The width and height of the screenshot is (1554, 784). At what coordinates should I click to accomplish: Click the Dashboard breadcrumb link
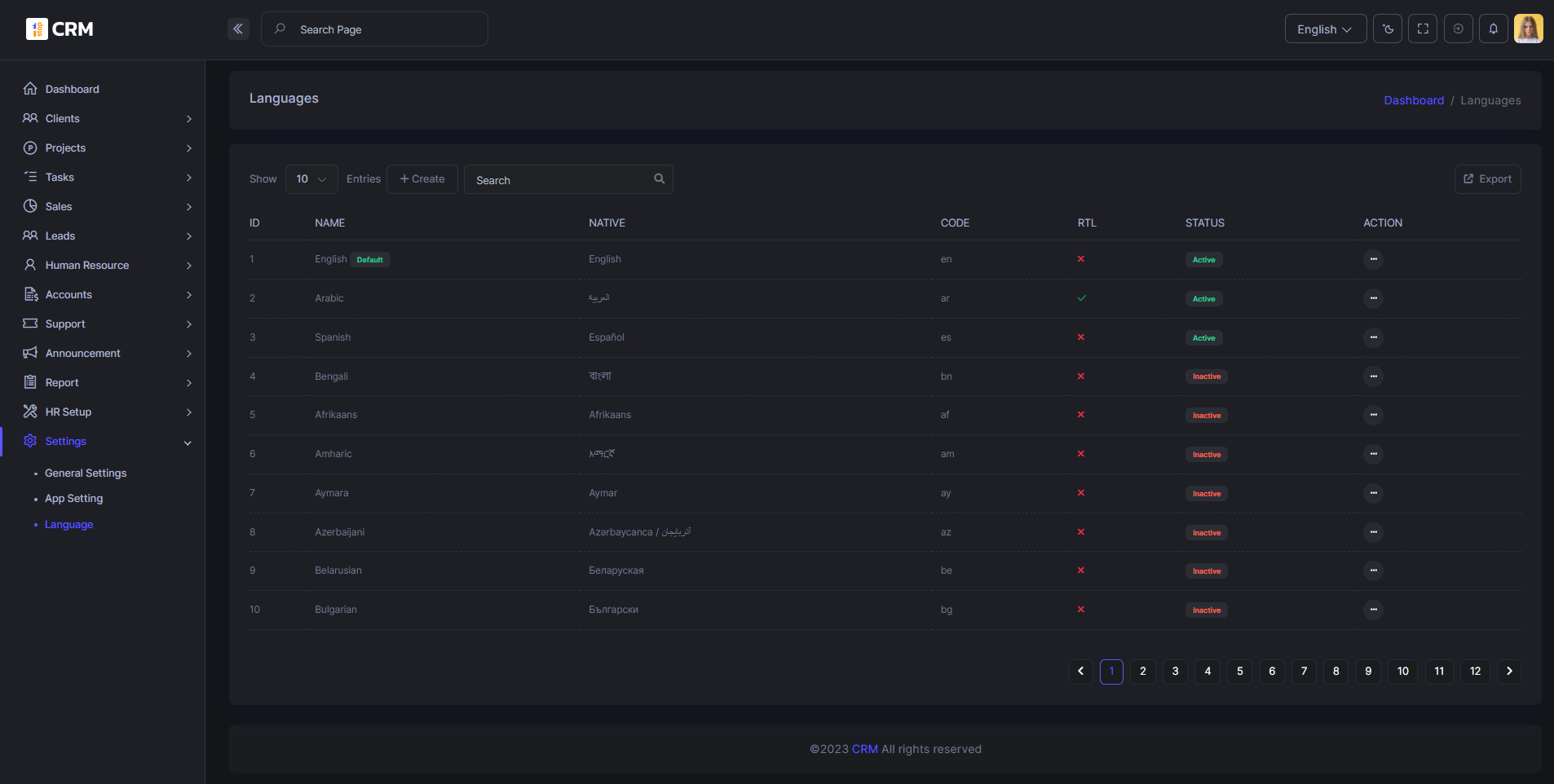coord(1414,100)
